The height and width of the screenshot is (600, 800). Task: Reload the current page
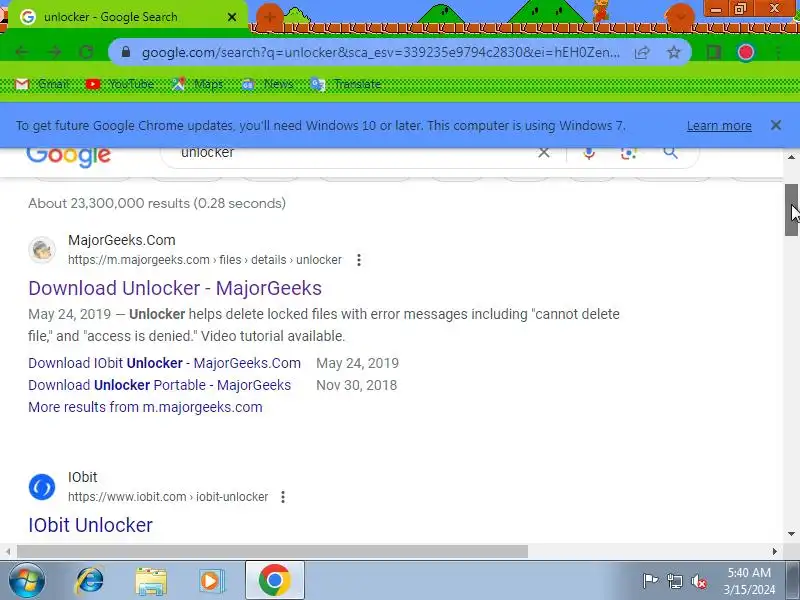86,52
